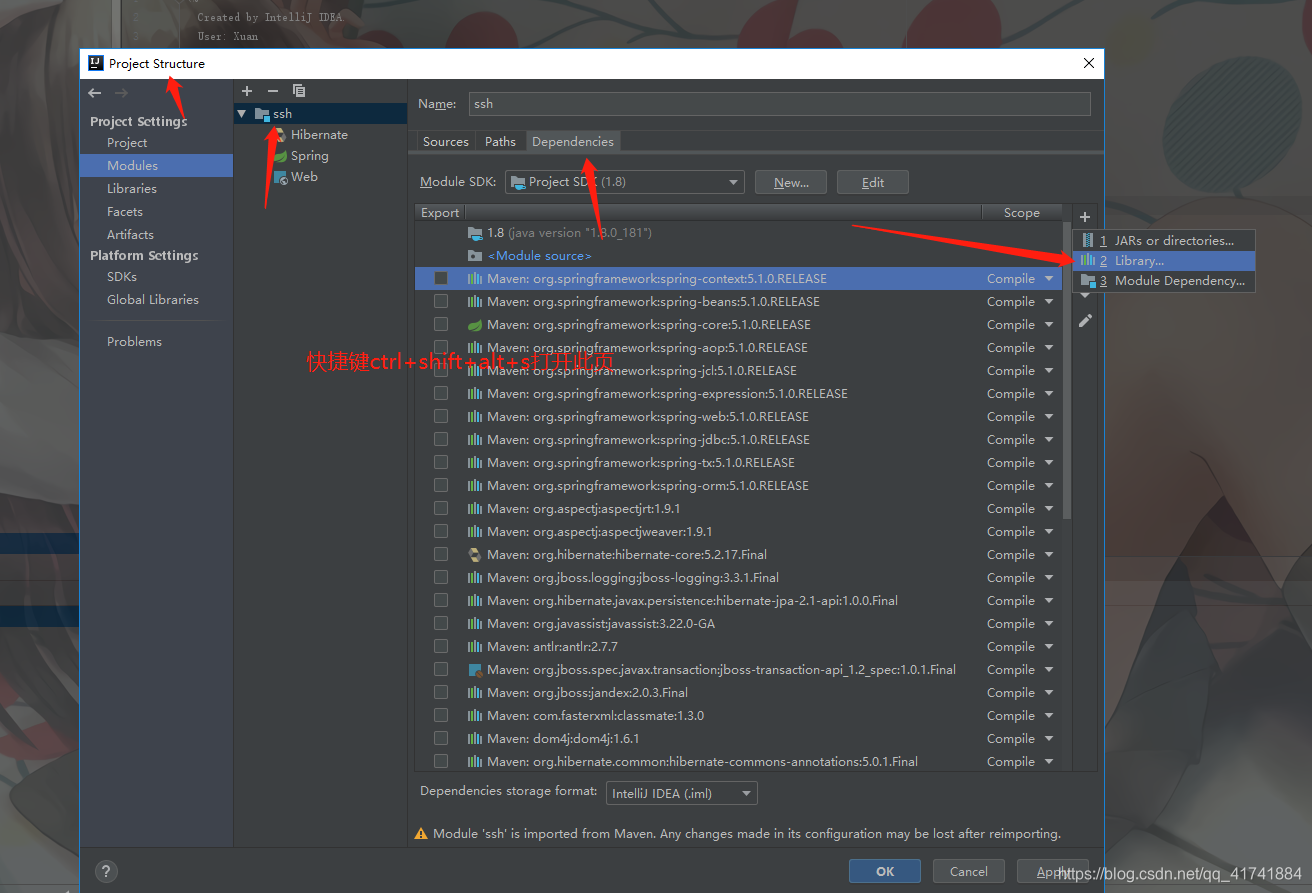Toggle export checkbox for hibernate-core
1312x893 pixels.
click(441, 555)
